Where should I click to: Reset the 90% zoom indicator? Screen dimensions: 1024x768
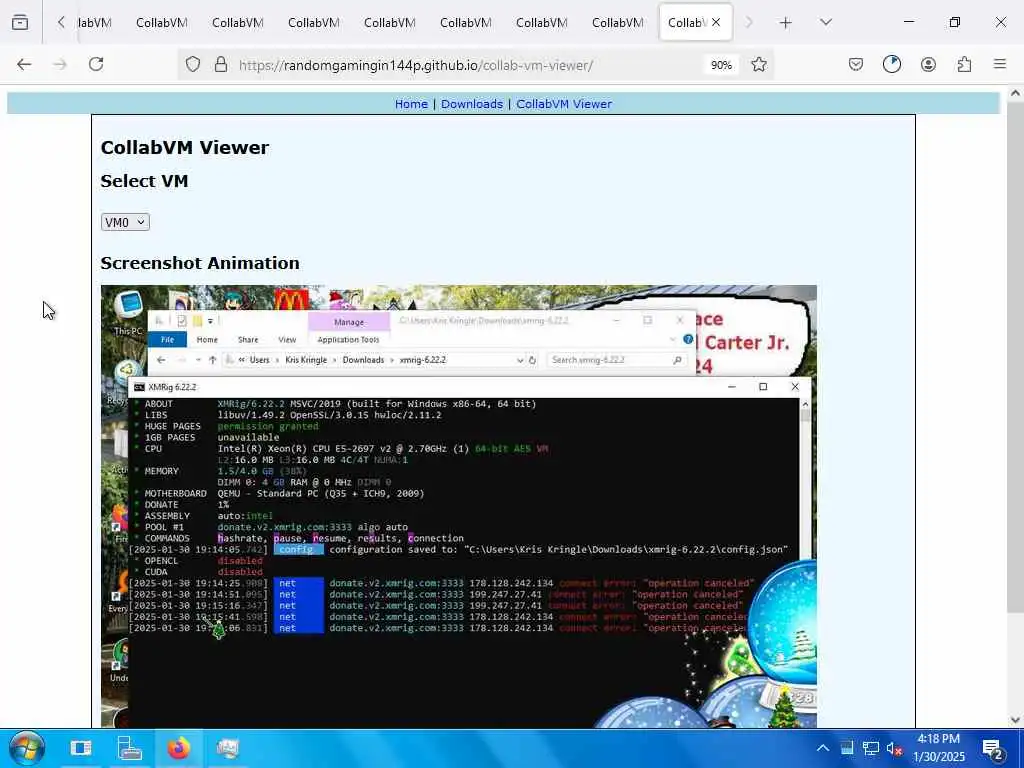click(x=721, y=65)
